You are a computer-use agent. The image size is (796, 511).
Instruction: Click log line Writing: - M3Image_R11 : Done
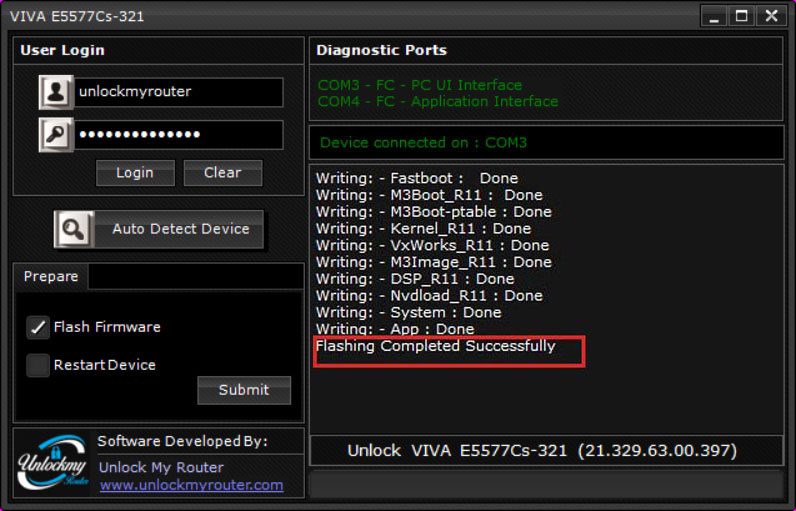pos(434,262)
